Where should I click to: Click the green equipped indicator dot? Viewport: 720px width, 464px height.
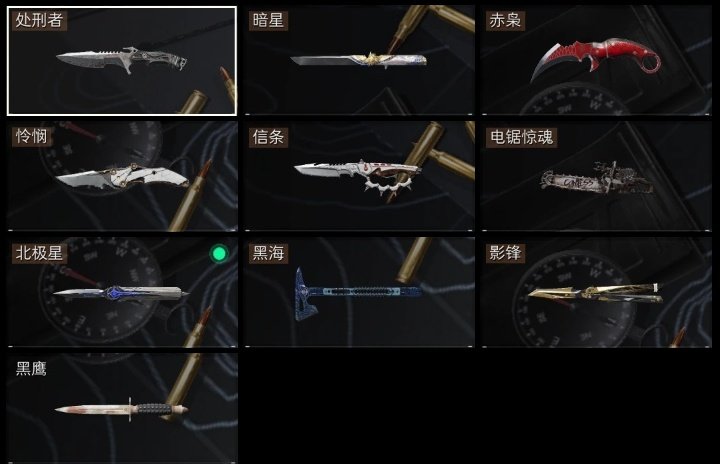219,254
